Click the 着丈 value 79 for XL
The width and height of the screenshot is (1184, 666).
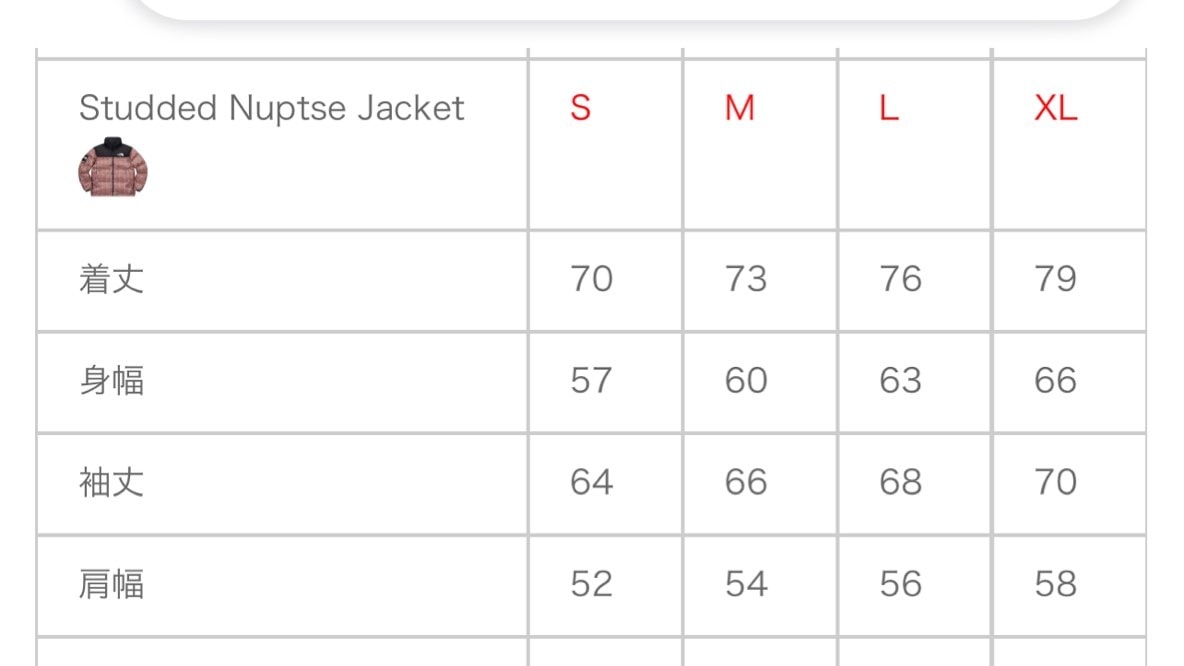(x=1055, y=279)
